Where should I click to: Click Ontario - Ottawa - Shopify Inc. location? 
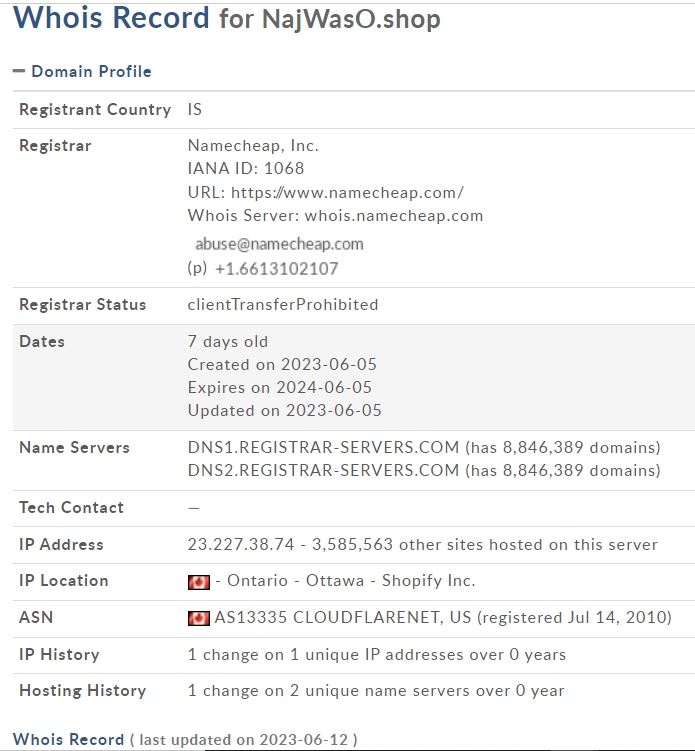pos(351,580)
